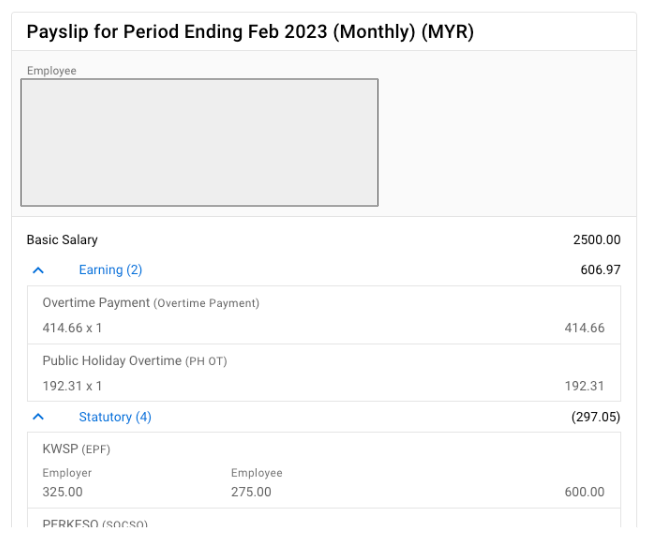Select the Public Holiday Overtime row
This screenshot has height=536, width=650.
[324, 373]
